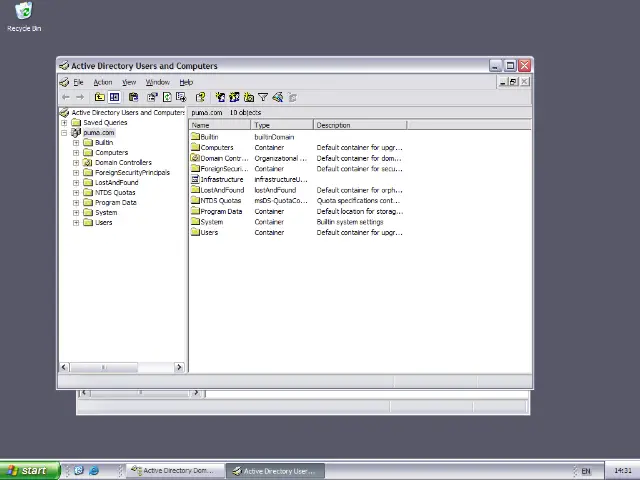Select LostAndFound folder icon in list

[195, 190]
